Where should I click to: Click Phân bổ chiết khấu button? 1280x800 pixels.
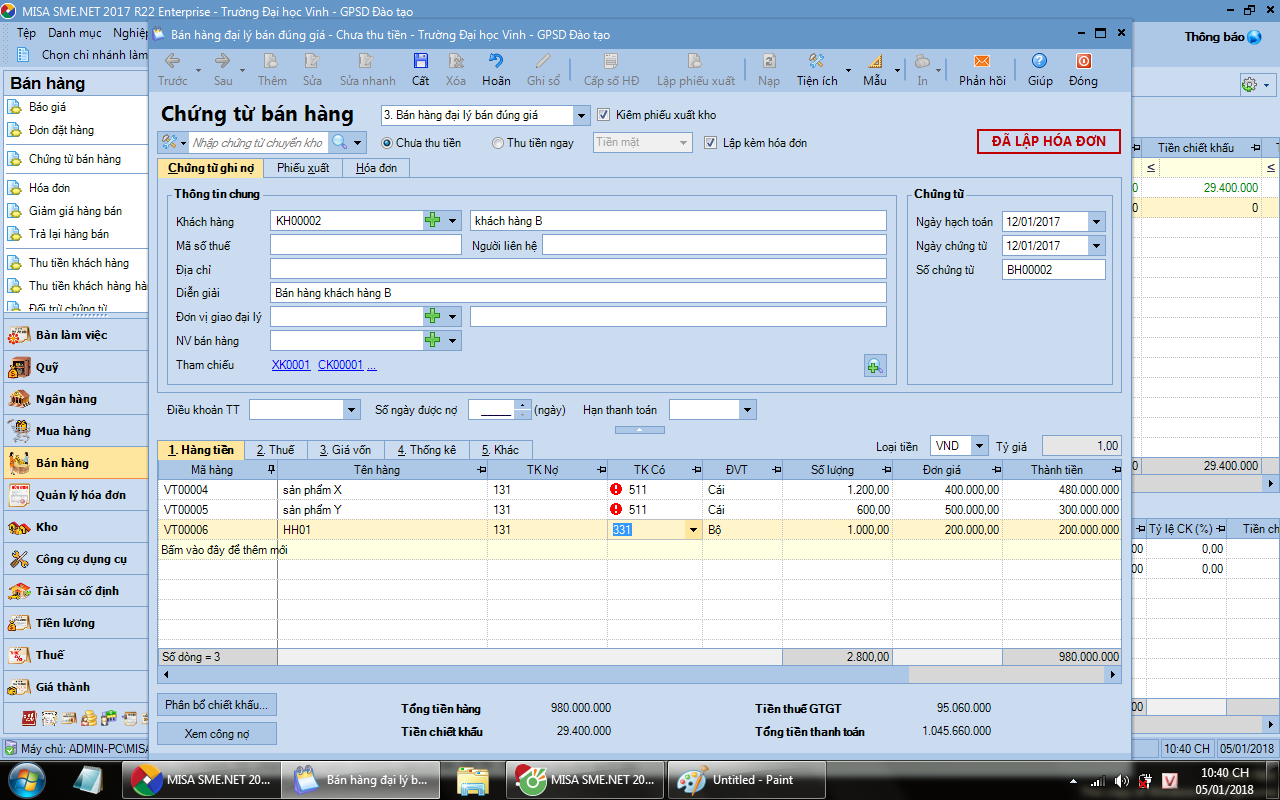[217, 705]
